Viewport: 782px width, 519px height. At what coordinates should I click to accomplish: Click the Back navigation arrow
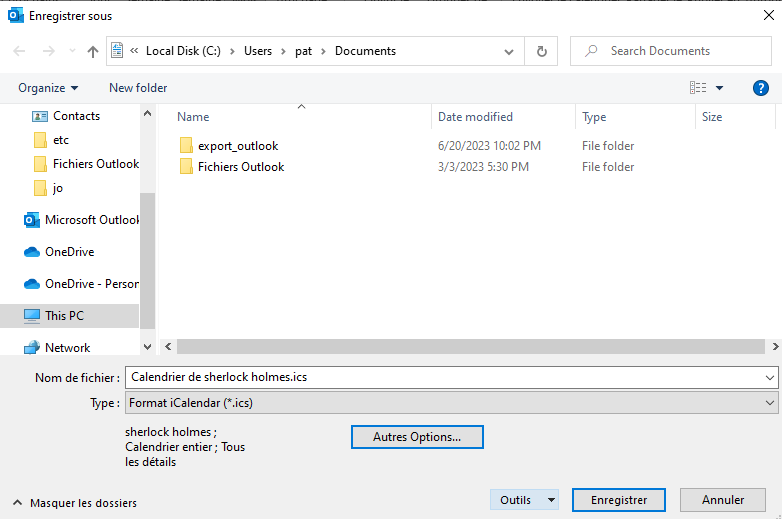(20, 51)
